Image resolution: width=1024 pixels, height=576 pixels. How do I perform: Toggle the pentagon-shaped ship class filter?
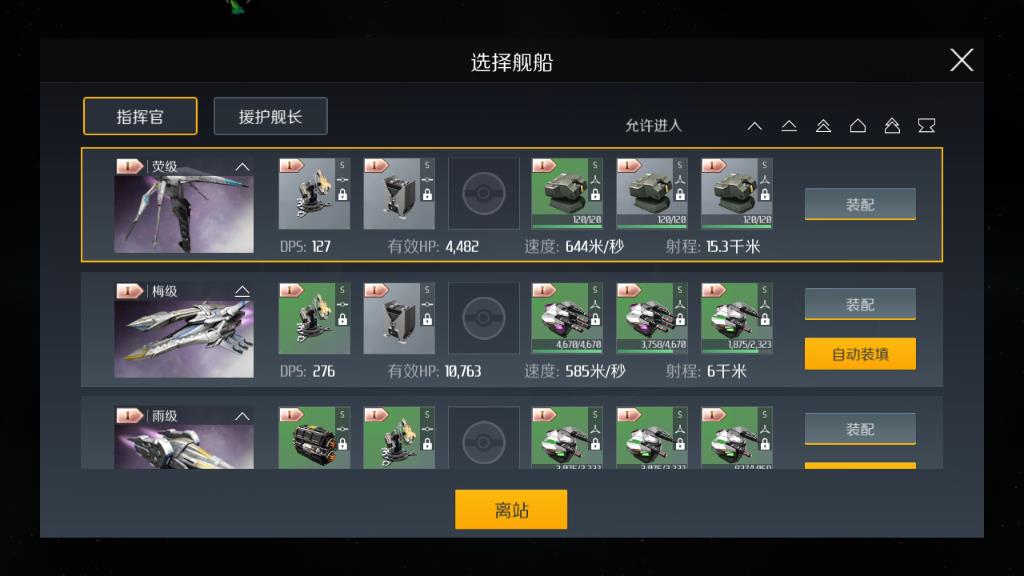point(858,125)
